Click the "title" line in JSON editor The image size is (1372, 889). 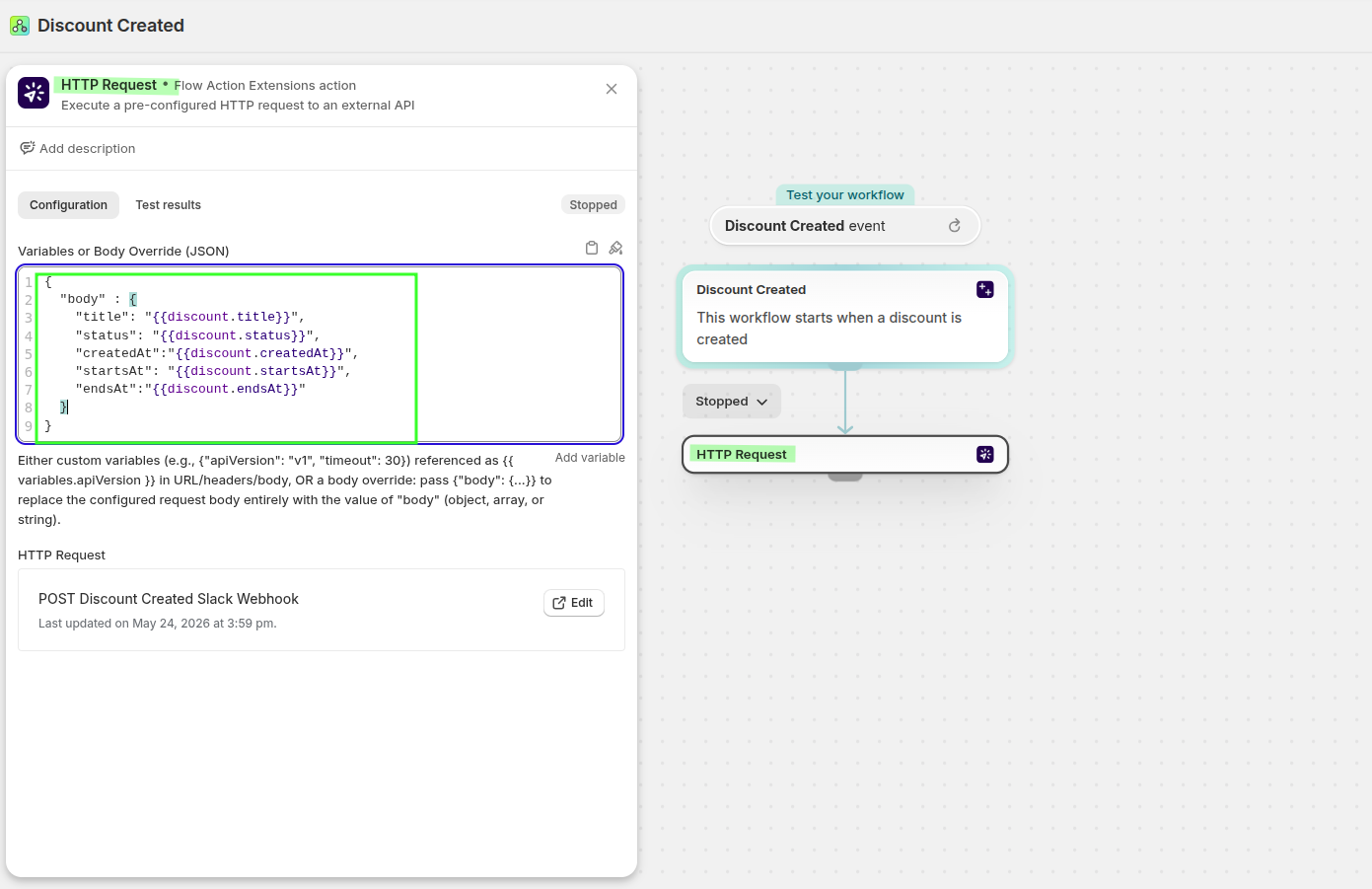click(190, 317)
